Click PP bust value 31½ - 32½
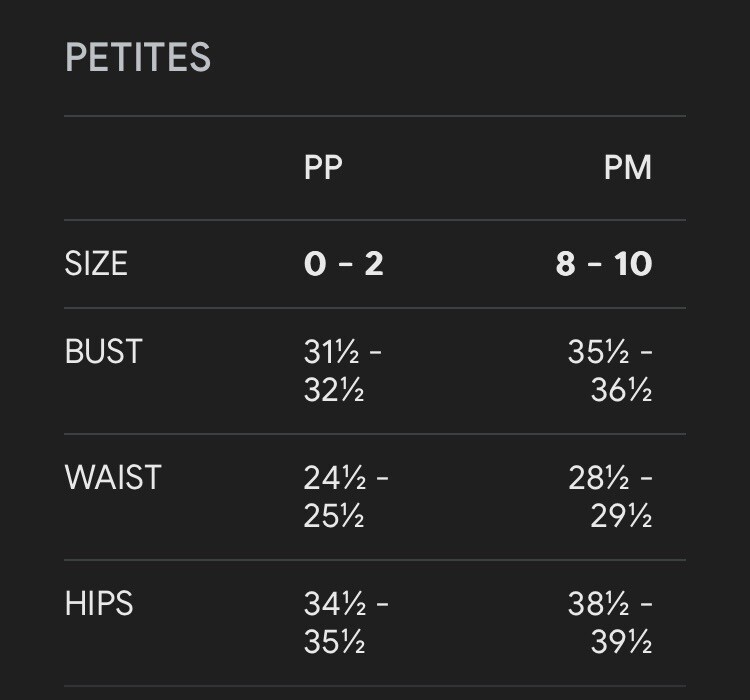 point(343,370)
